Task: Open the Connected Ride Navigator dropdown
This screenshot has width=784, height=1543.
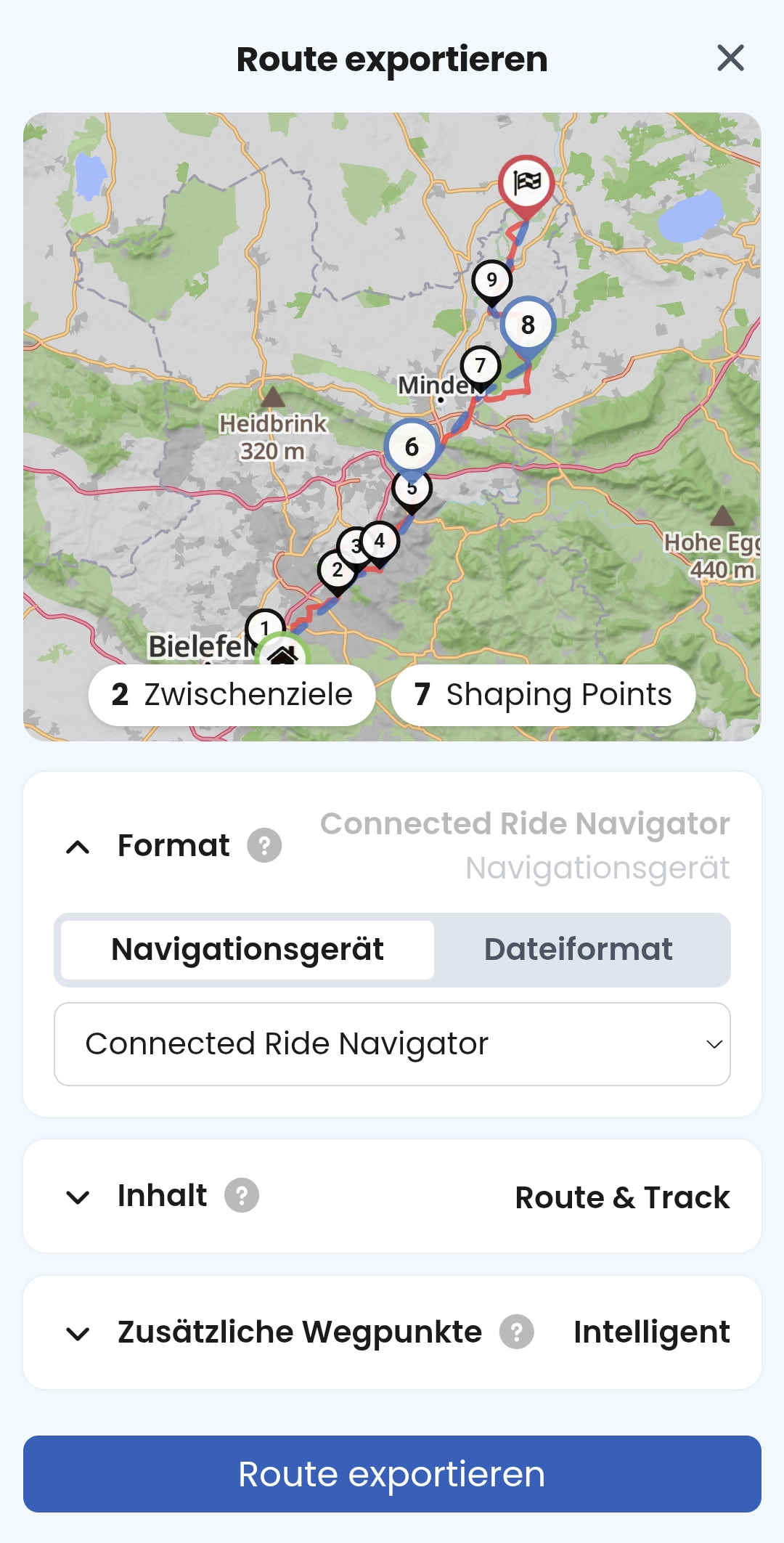Action: (392, 1044)
